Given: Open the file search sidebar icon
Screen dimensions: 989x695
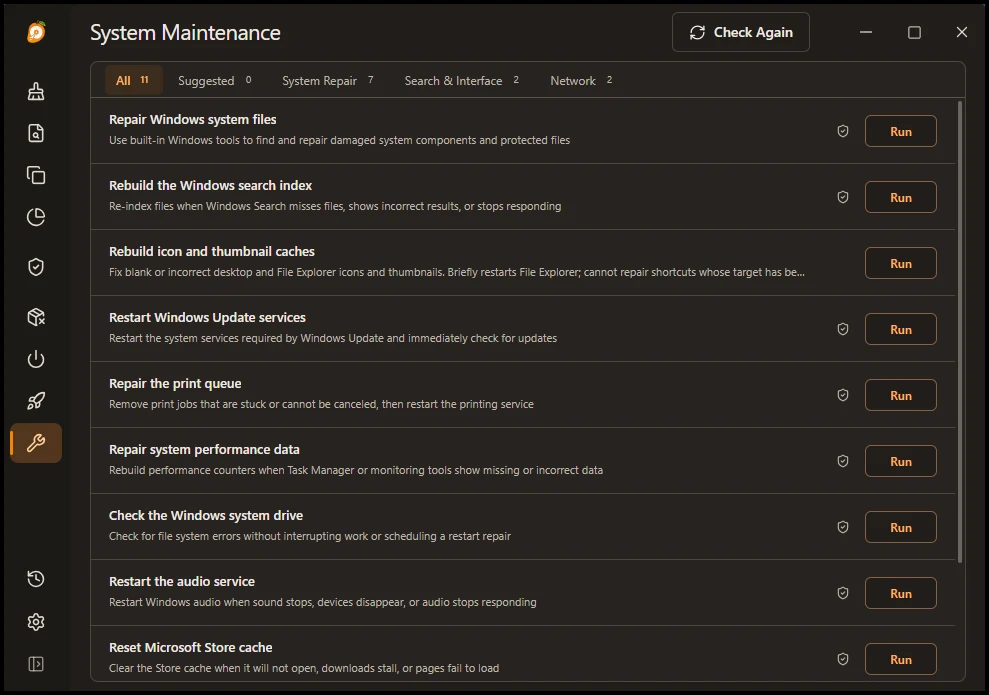Looking at the screenshot, I should [x=36, y=133].
